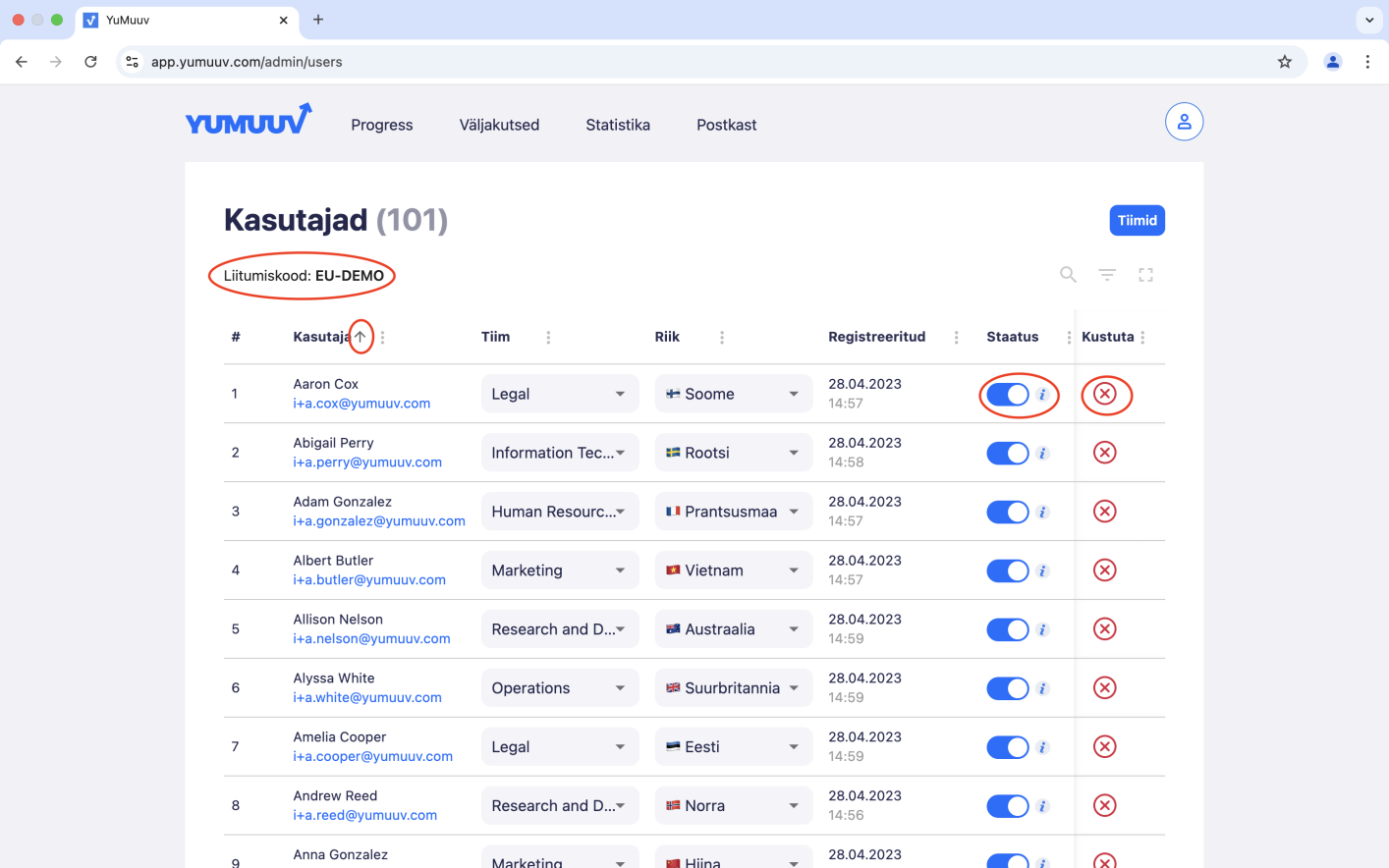This screenshot has height=868, width=1389.
Task: Open the Australaalia country dropdown
Action: coord(734,629)
